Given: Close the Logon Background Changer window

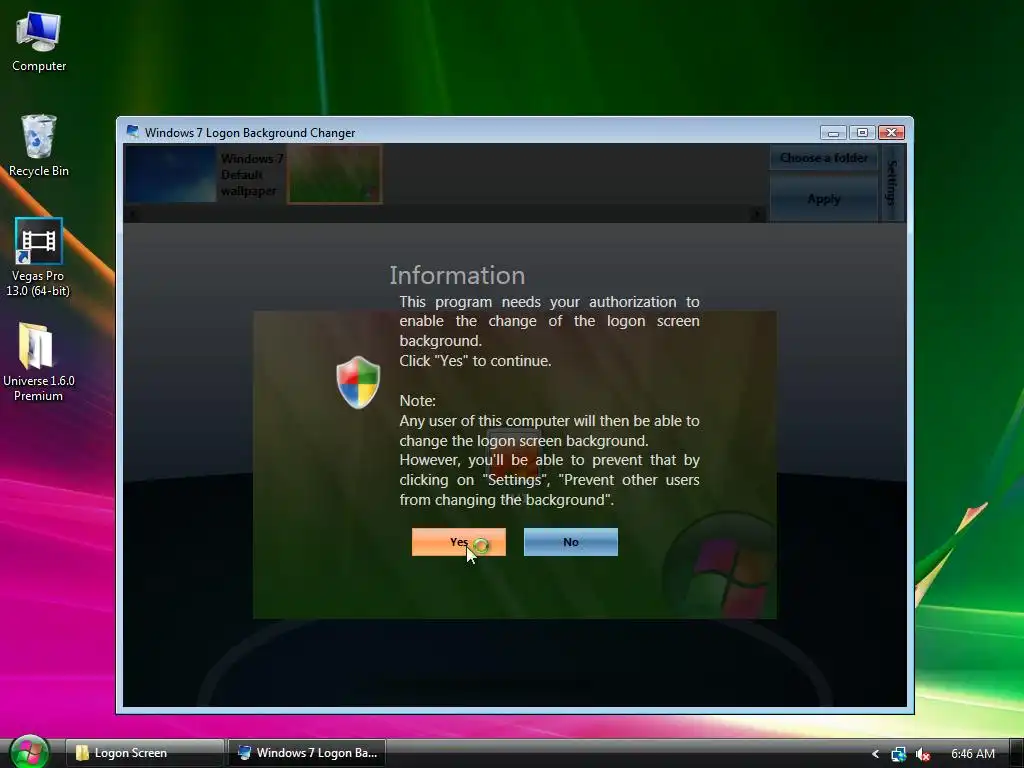Looking at the screenshot, I should [891, 133].
